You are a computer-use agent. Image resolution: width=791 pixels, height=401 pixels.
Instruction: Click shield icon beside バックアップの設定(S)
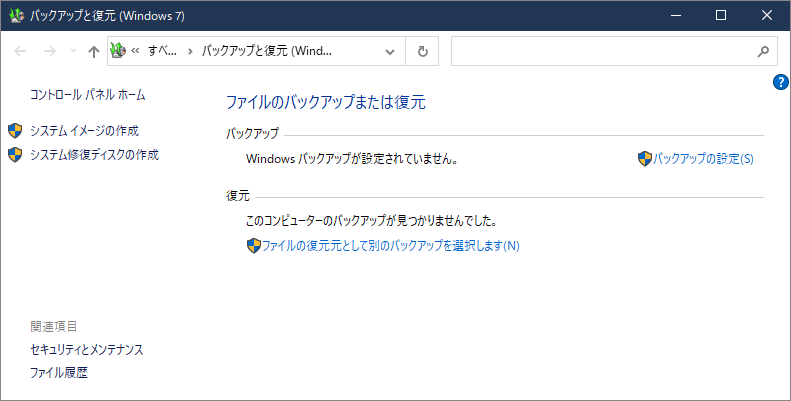(x=645, y=159)
